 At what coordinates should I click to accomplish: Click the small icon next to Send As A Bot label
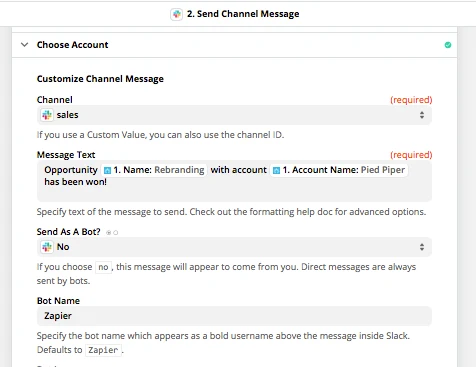(x=112, y=232)
